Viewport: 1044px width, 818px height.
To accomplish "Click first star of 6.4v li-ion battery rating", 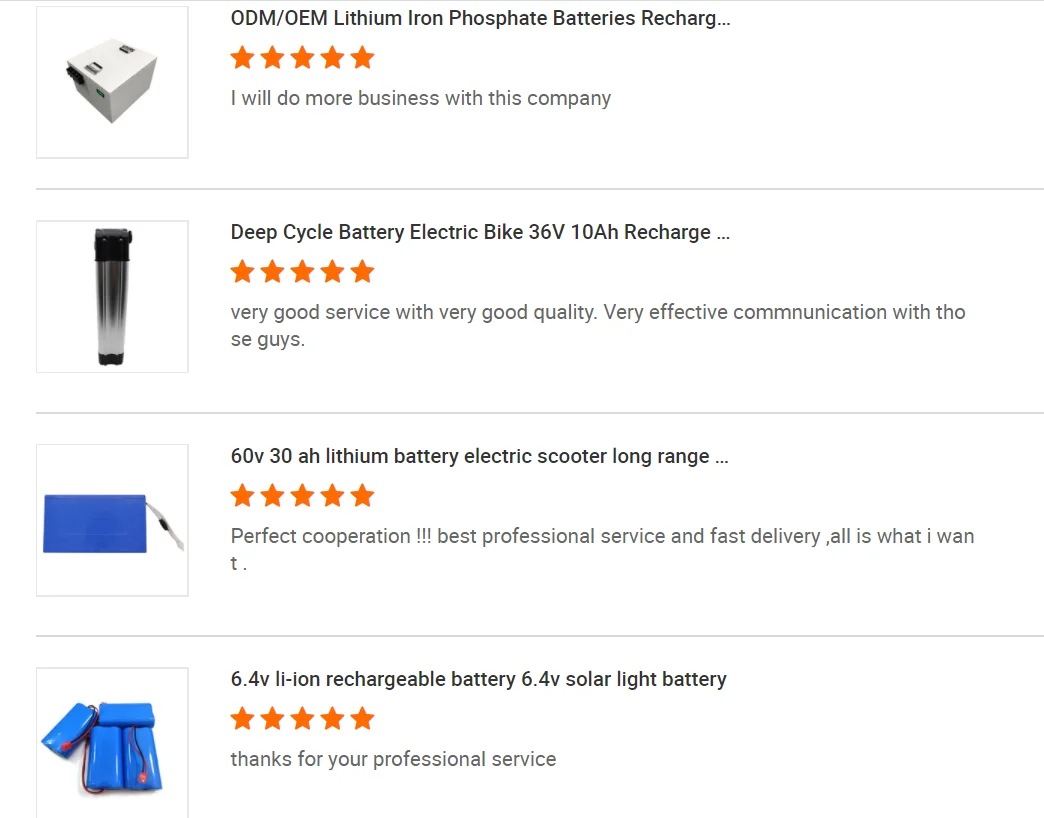I will coord(242,719).
